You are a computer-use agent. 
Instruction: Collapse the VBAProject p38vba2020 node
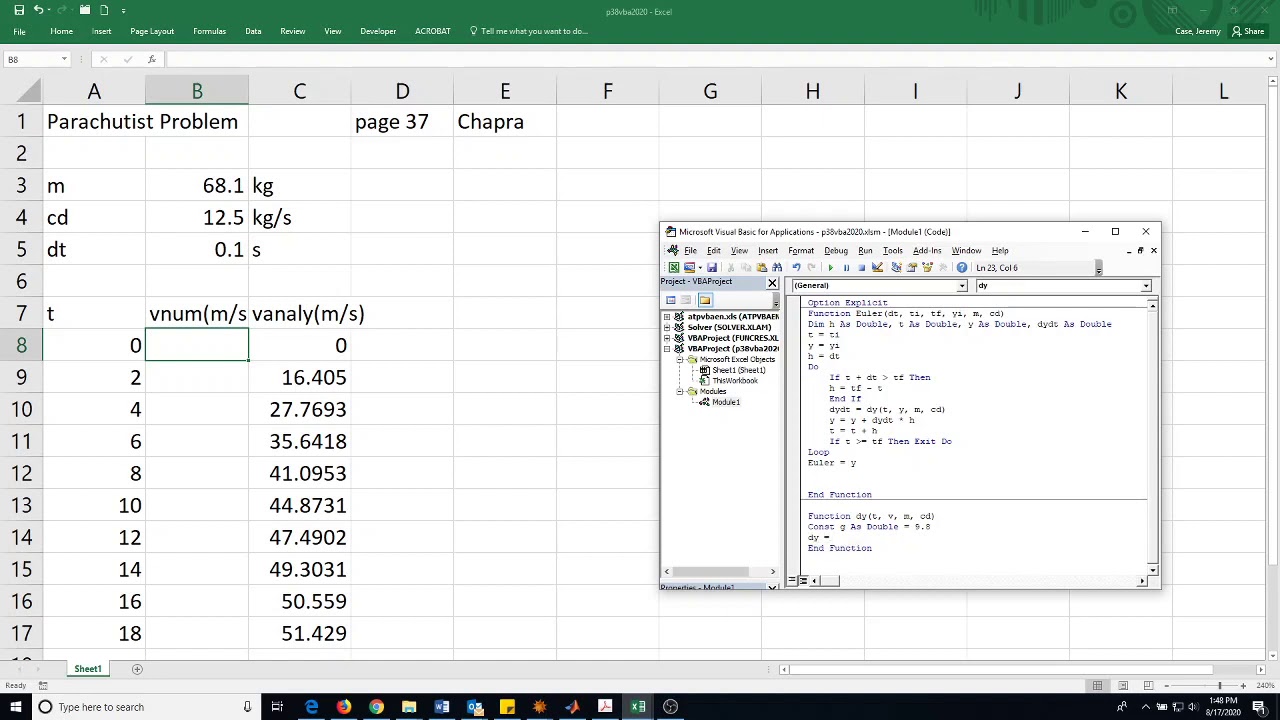coord(667,349)
